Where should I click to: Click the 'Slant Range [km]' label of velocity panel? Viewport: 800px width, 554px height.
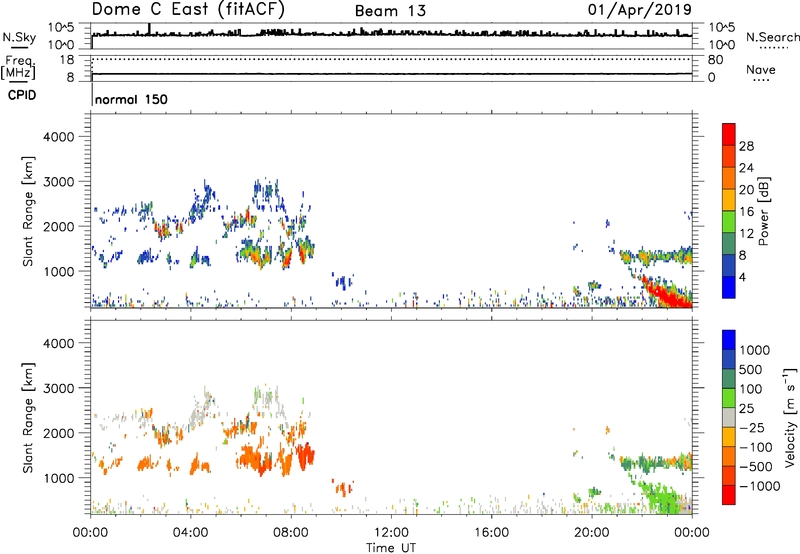pos(28,418)
